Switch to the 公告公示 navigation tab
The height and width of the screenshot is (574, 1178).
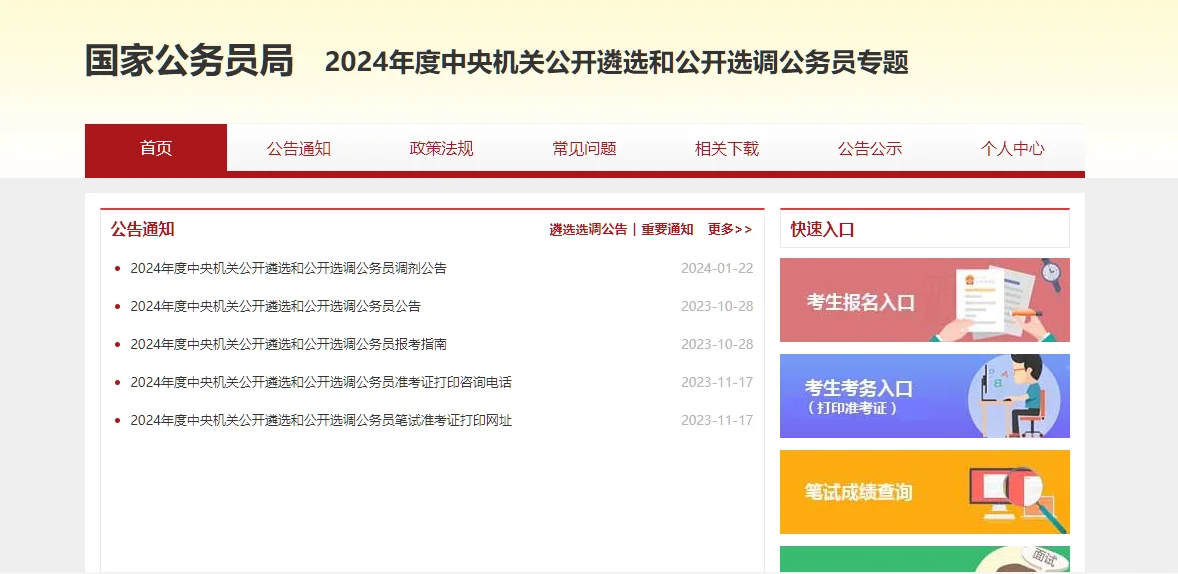click(870, 148)
